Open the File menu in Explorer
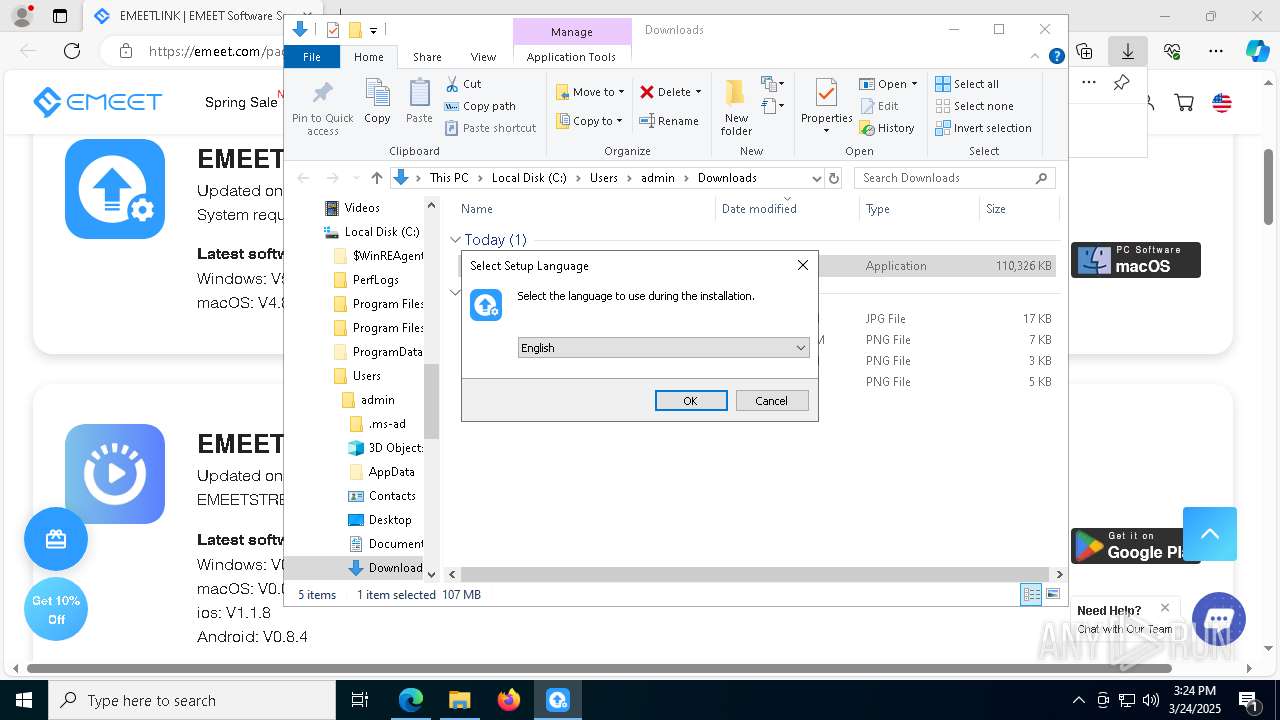Image resolution: width=1280 pixels, height=720 pixels. (312, 57)
